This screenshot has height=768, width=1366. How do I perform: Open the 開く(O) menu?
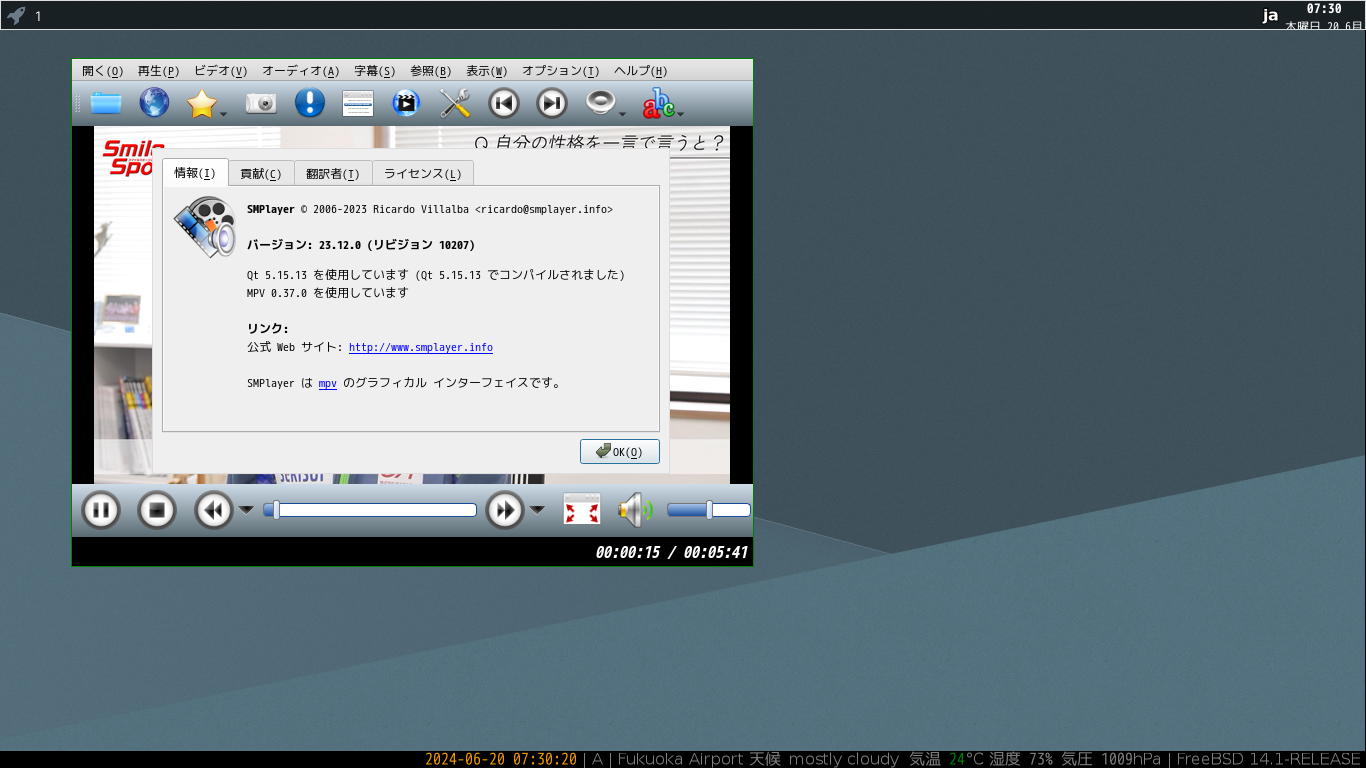(103, 71)
